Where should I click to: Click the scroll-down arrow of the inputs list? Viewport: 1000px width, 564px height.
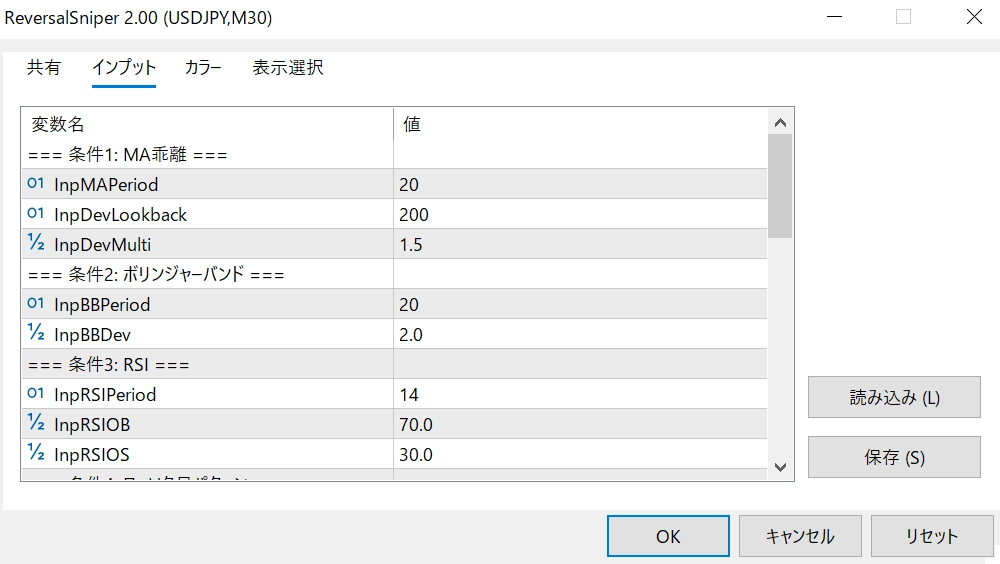(x=780, y=467)
